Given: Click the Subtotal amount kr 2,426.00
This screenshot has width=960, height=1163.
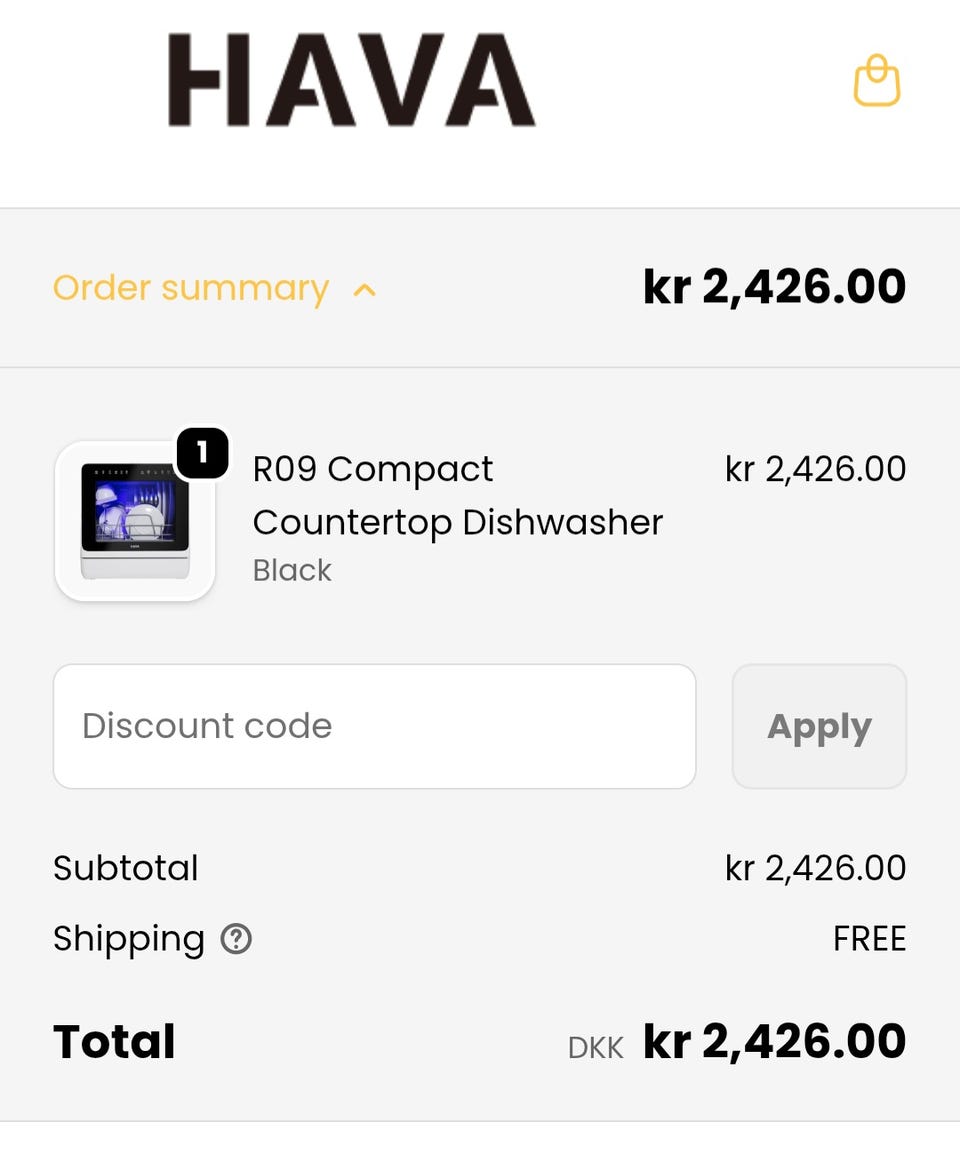Looking at the screenshot, I should click(815, 868).
